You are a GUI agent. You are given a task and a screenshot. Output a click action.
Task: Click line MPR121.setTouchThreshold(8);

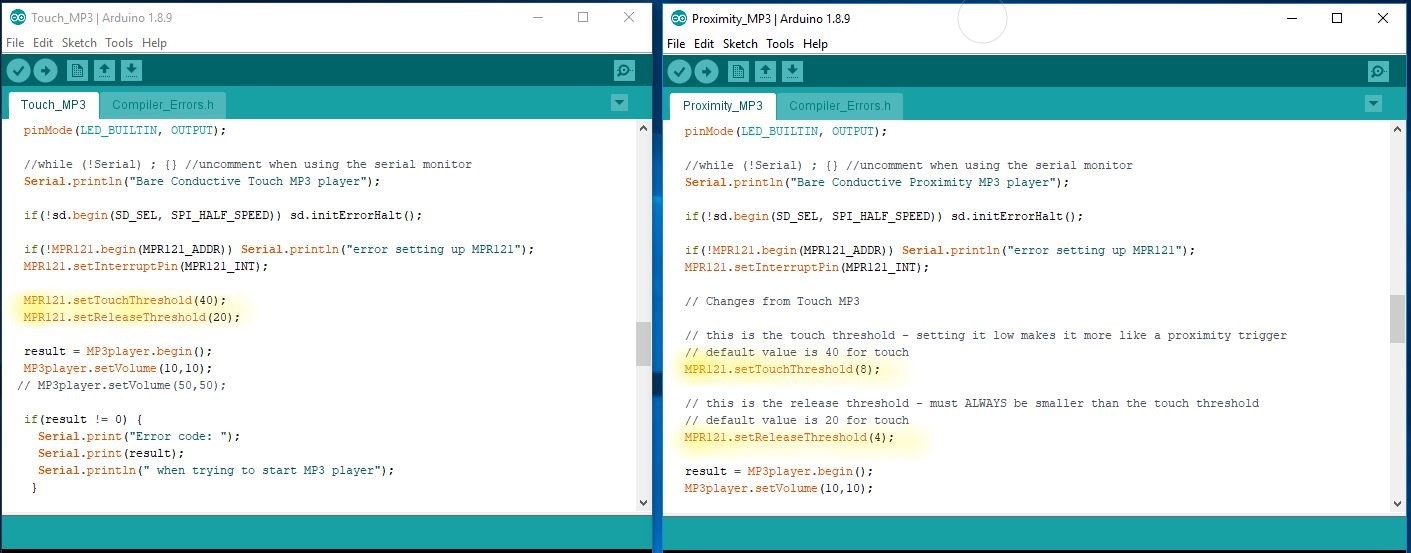pyautogui.click(x=782, y=369)
